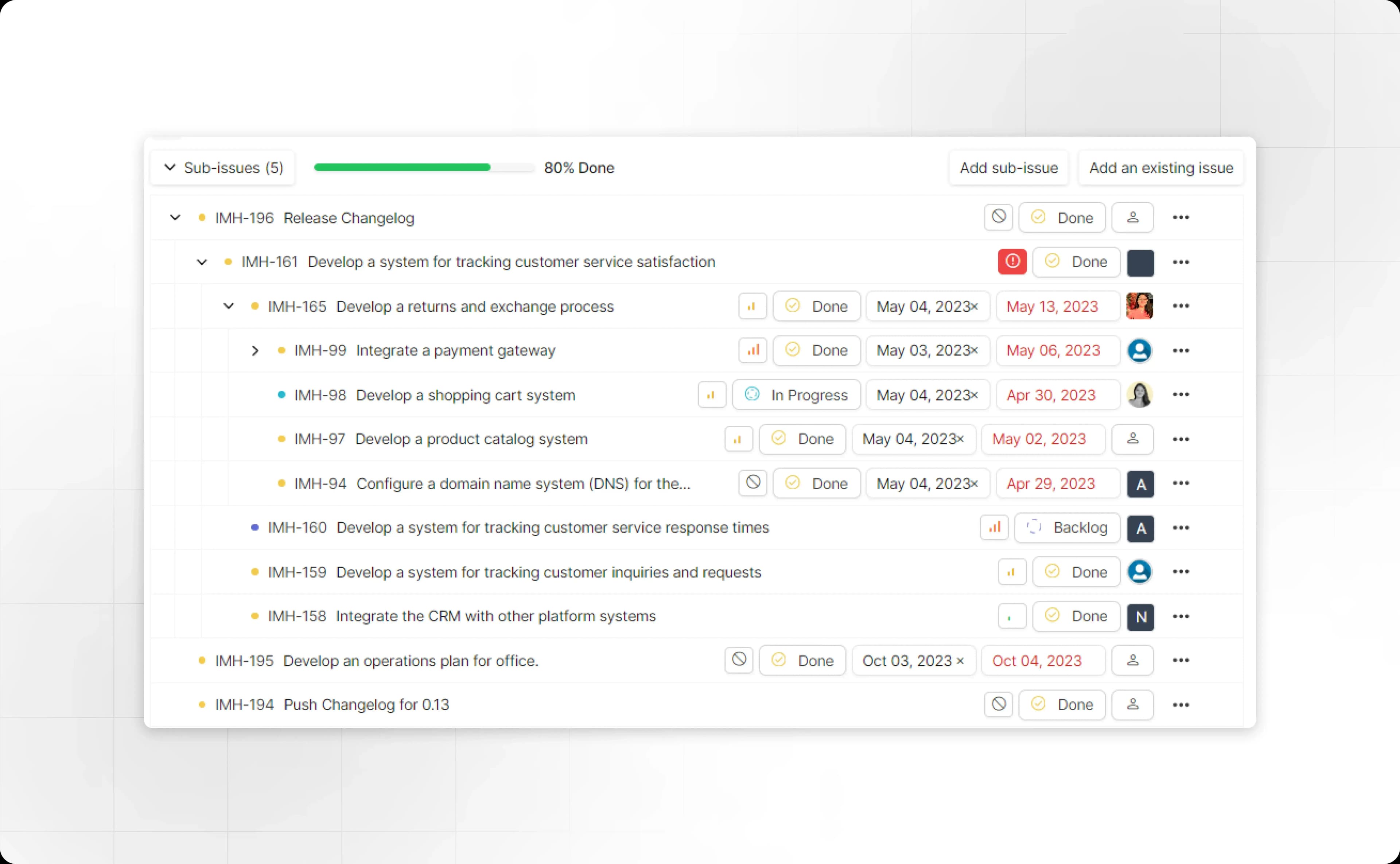1400x864 pixels.
Task: Collapse IMH-165 returns and exchange subtree
Action: pos(229,306)
